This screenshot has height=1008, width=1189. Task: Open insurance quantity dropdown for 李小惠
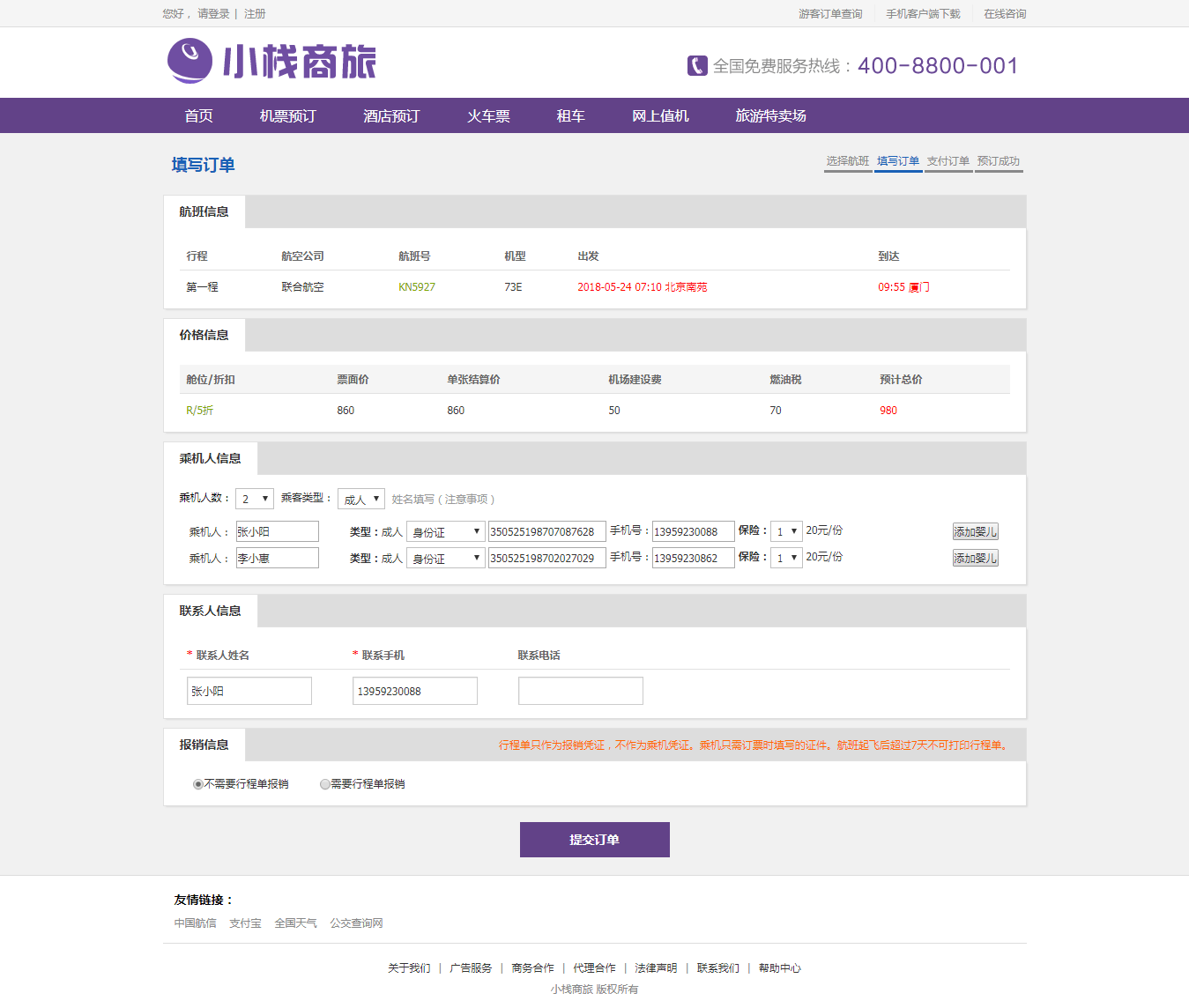point(785,558)
